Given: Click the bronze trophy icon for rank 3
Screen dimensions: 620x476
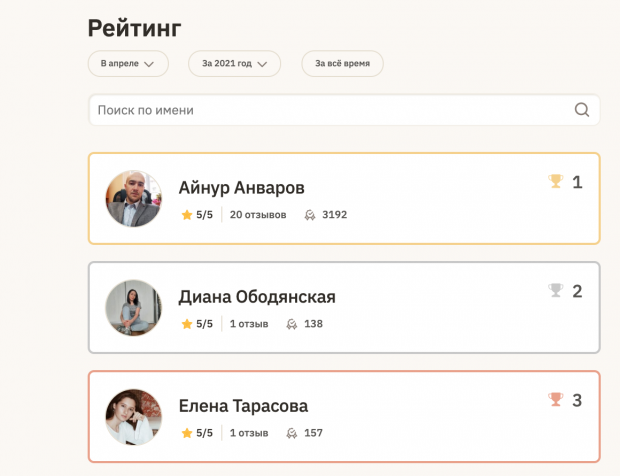Looking at the screenshot, I should pos(556,399).
